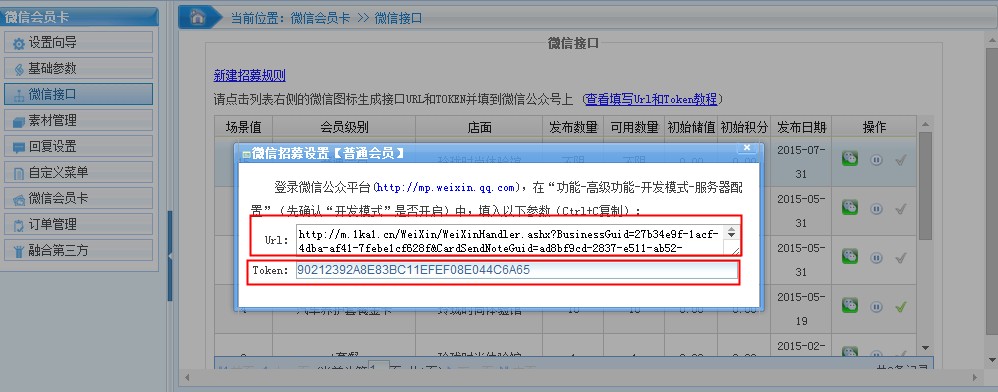
Task: Click the 操作 column header
Action: tap(874, 127)
